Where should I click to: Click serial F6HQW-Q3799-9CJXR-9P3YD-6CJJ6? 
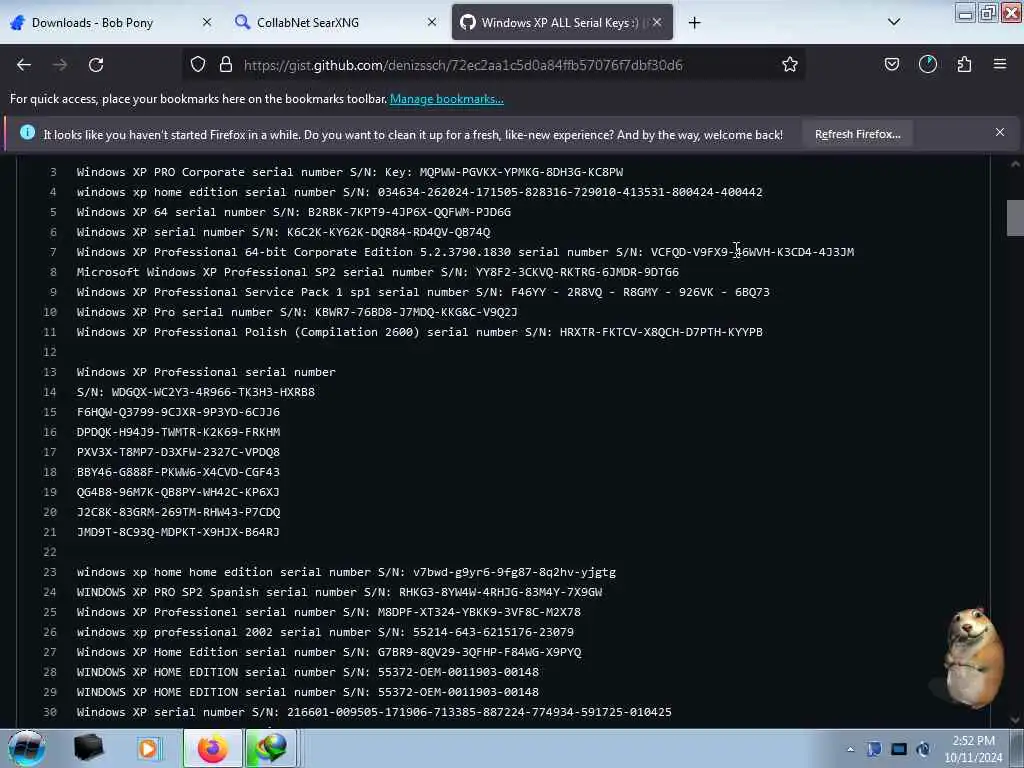click(178, 413)
